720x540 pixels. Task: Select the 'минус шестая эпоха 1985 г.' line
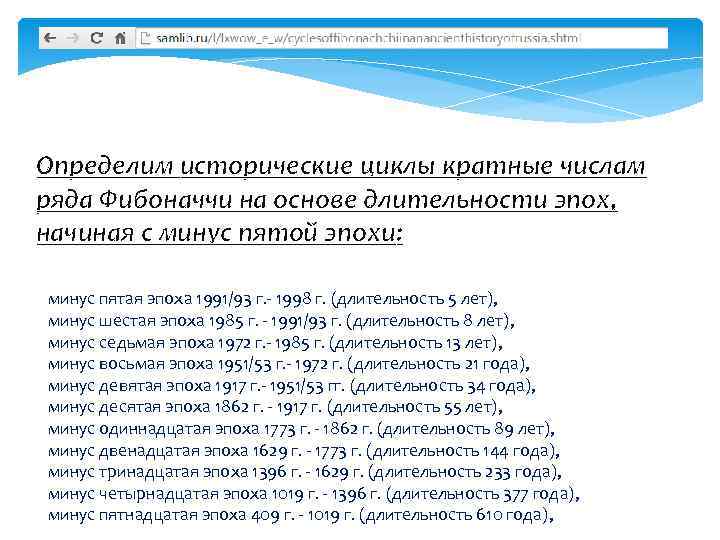click(x=281, y=321)
